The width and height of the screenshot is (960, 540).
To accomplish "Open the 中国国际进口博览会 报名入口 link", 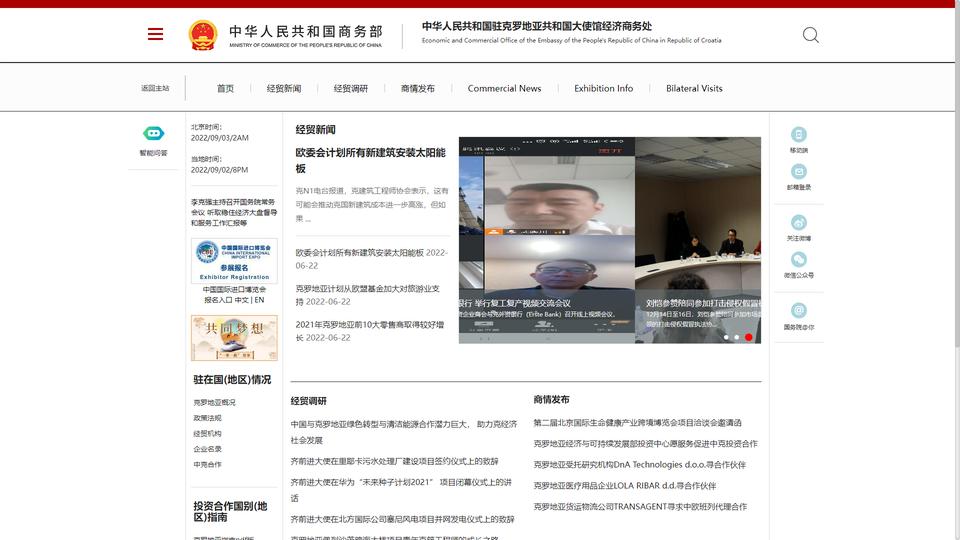I will (x=234, y=294).
